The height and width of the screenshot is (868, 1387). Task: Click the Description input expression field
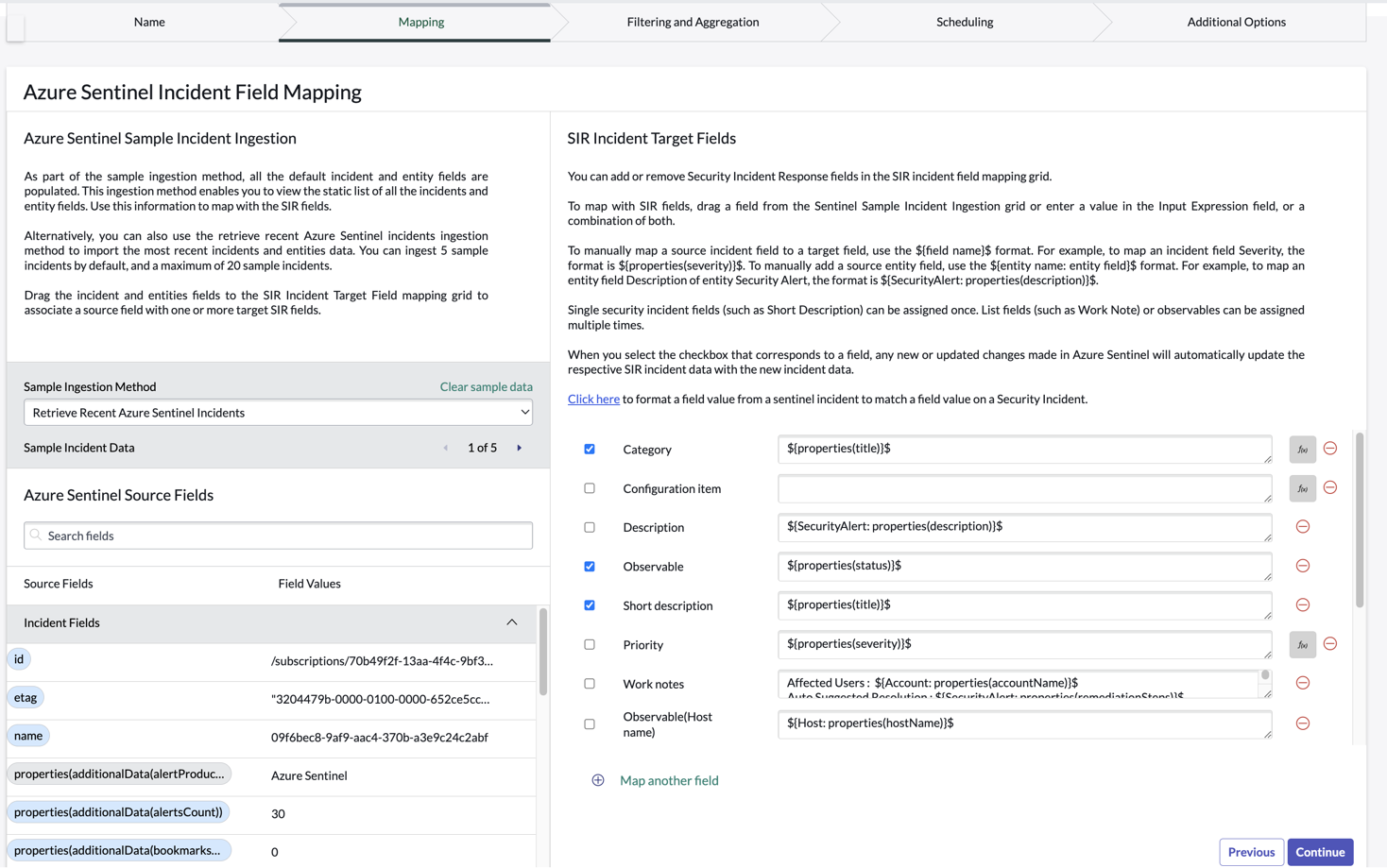1024,527
